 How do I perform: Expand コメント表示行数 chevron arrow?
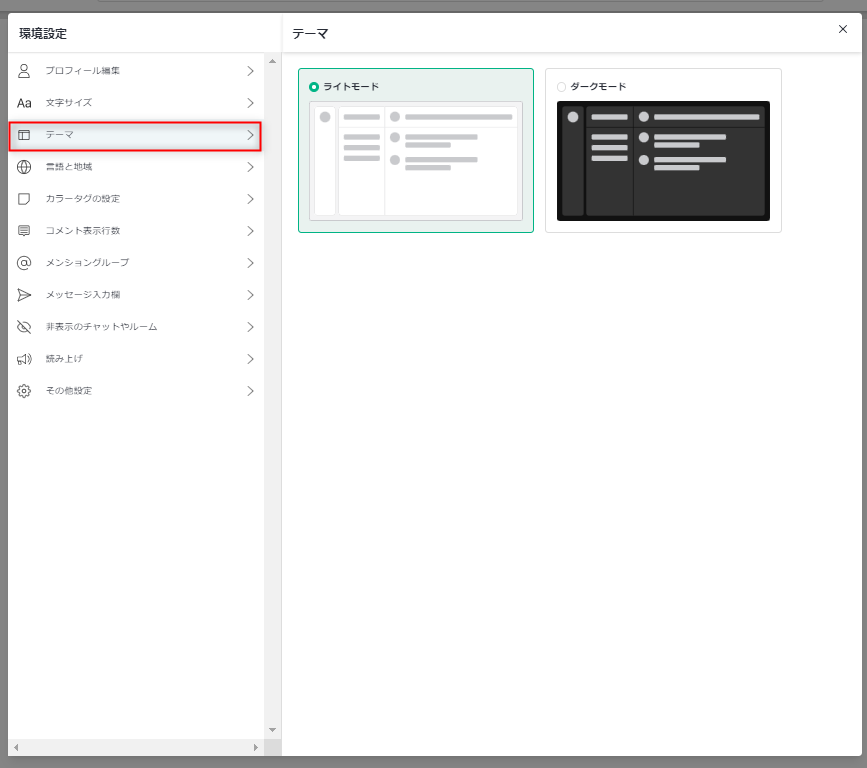pos(250,231)
